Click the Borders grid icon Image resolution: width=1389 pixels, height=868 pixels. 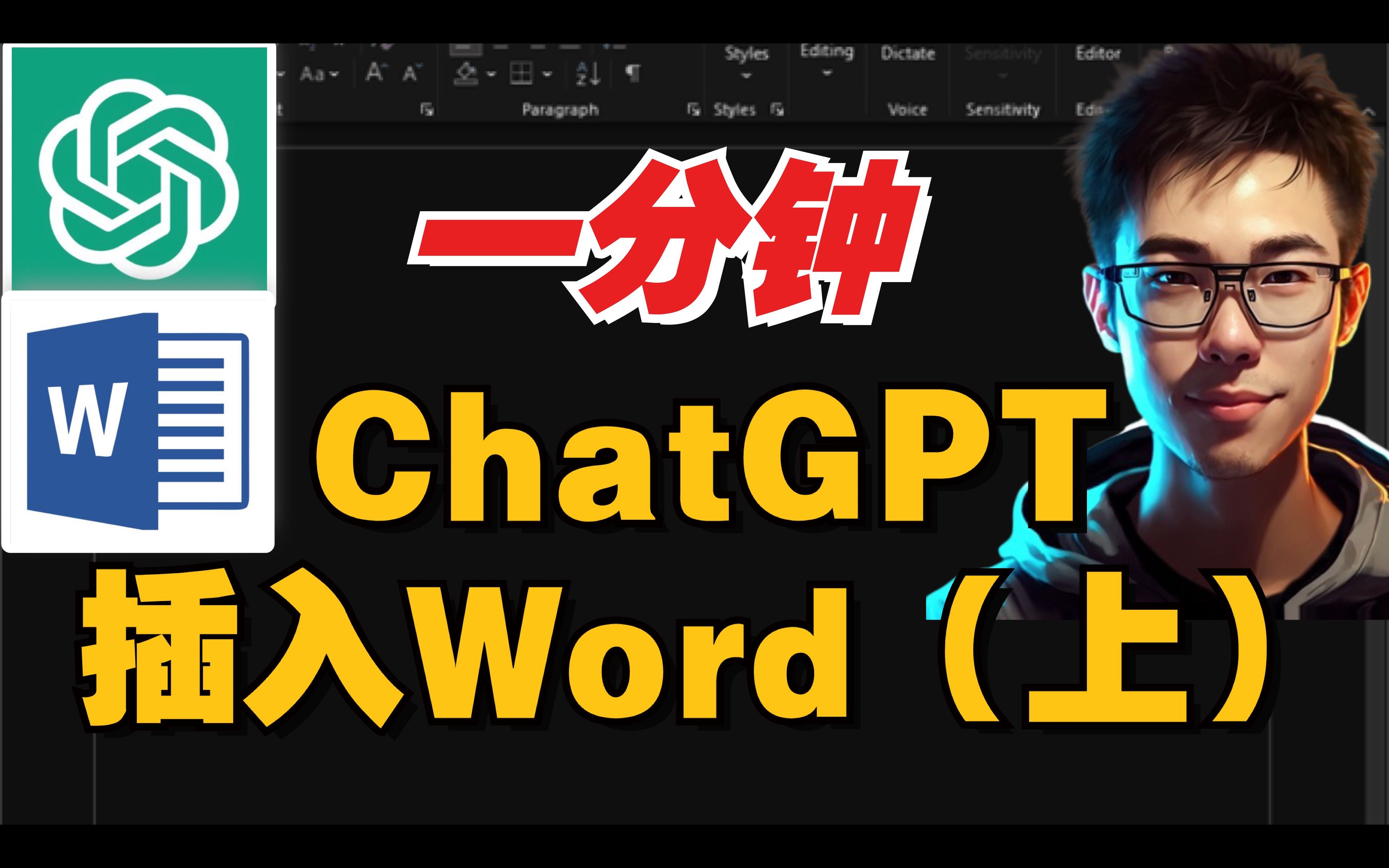click(x=521, y=73)
